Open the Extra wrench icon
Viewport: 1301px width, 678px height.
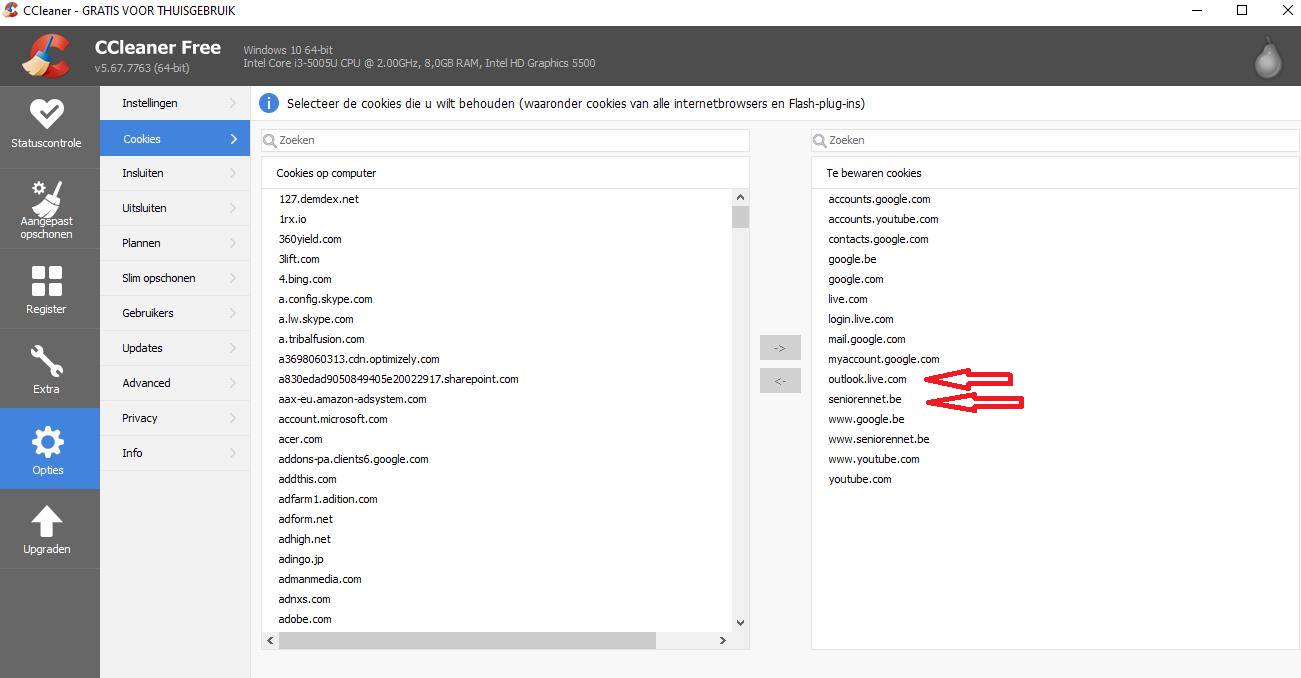click(x=47, y=361)
